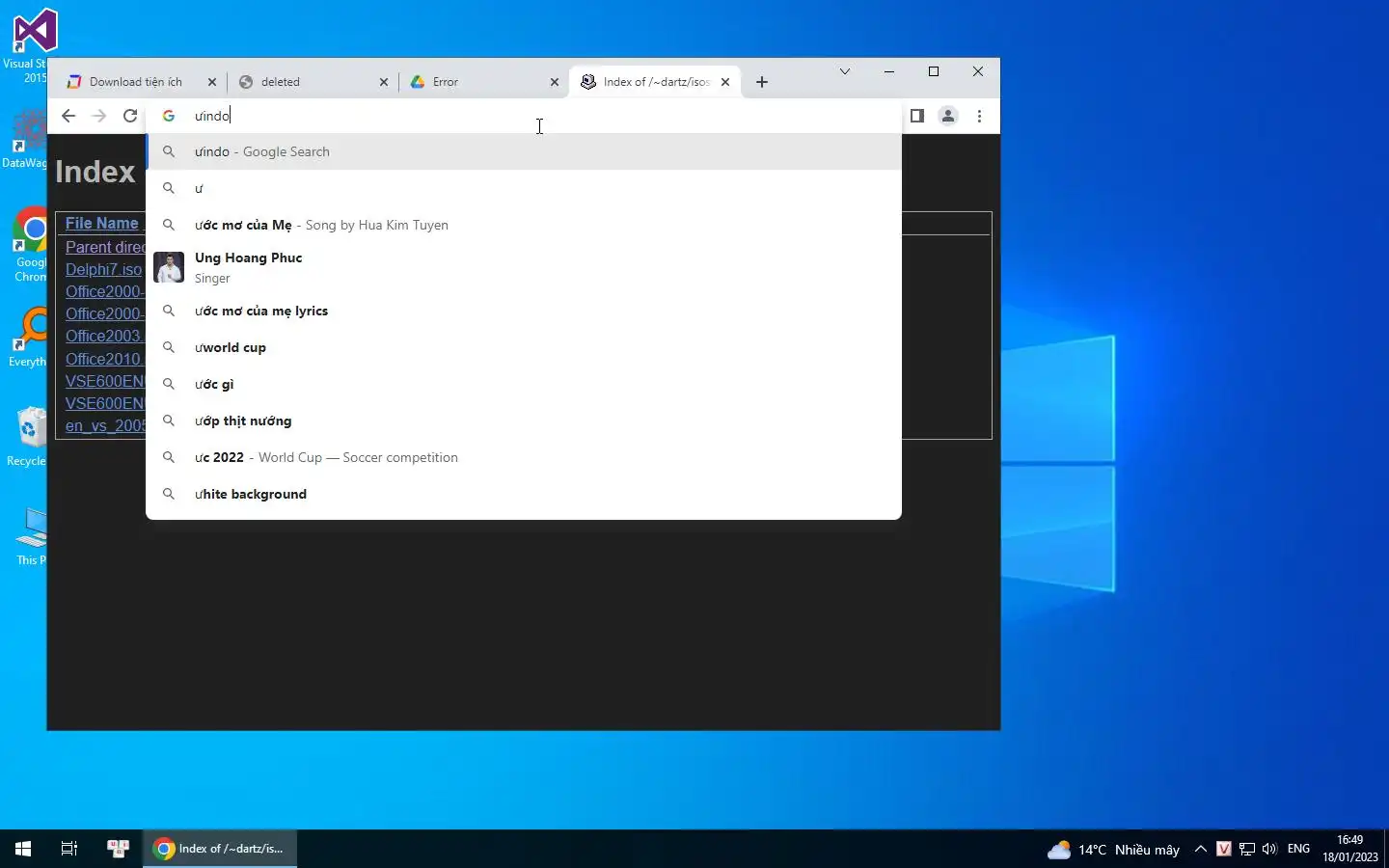Image resolution: width=1389 pixels, height=868 pixels.
Task: Open the weather widget showing 14°C
Action: [1114, 850]
